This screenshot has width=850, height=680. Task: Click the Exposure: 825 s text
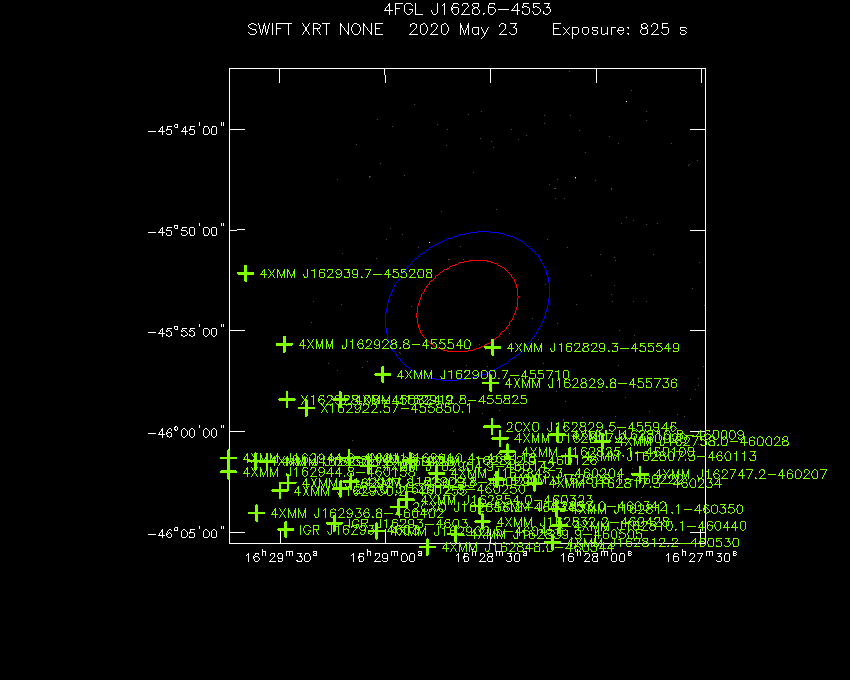pyautogui.click(x=620, y=30)
